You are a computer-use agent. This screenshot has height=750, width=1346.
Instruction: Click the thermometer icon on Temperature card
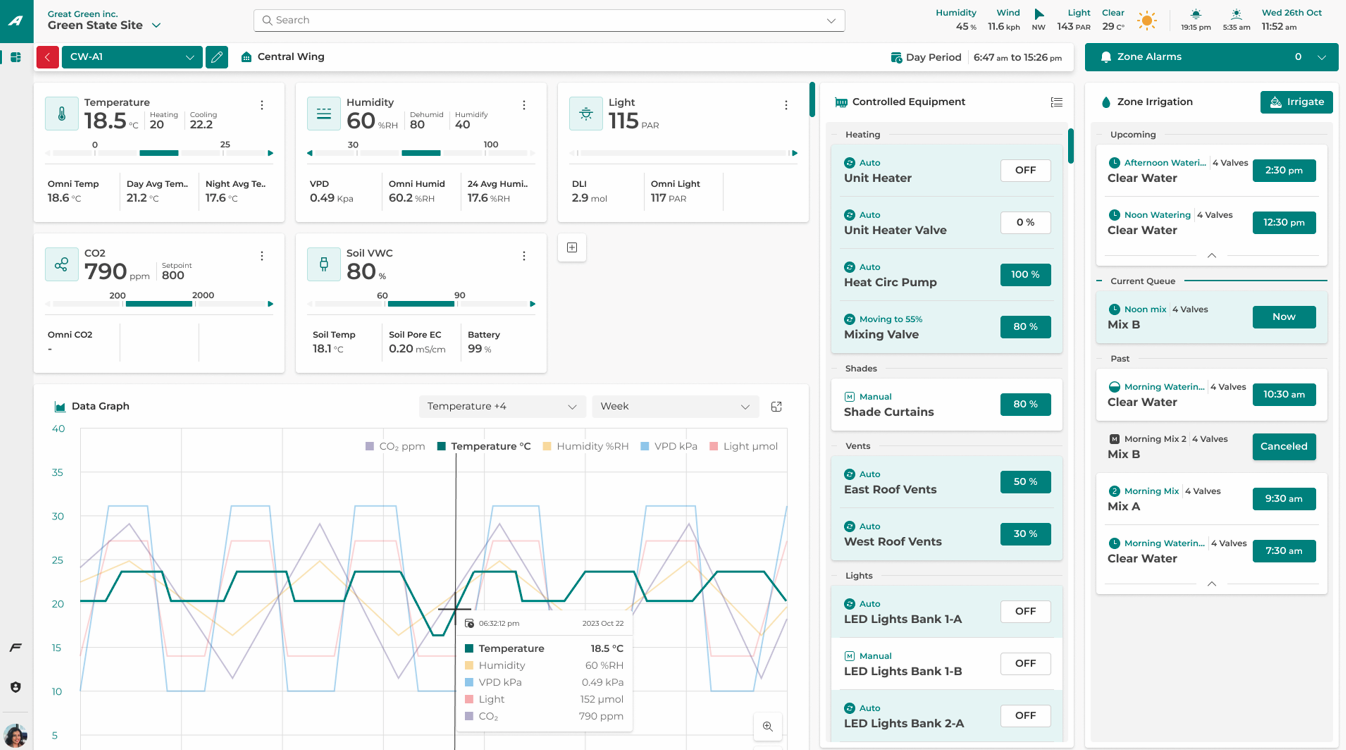tap(62, 114)
